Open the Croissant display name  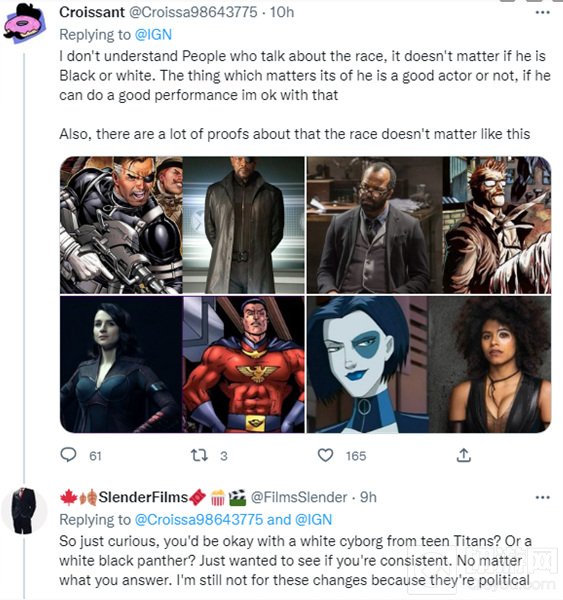coord(92,12)
